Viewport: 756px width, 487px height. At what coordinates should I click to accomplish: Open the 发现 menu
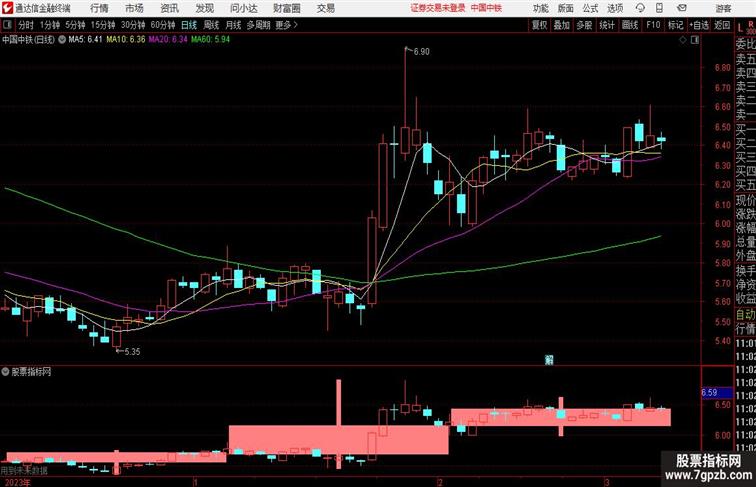pos(204,8)
